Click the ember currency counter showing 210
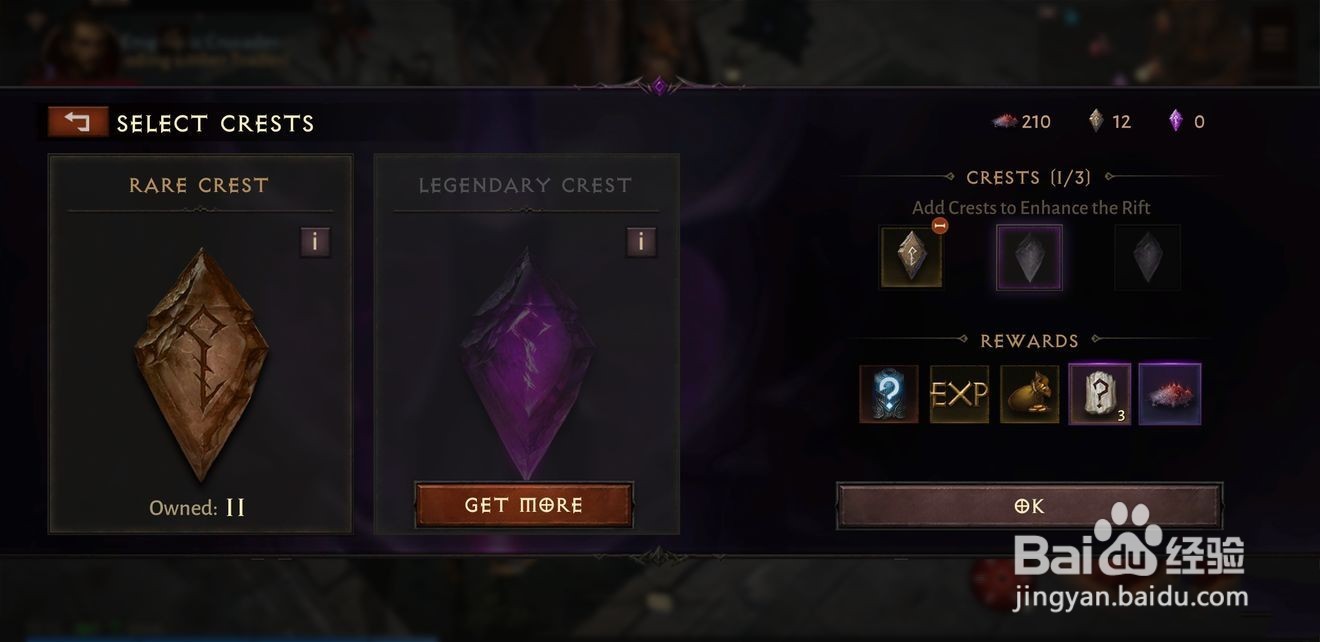The width and height of the screenshot is (1320, 642). point(1021,122)
